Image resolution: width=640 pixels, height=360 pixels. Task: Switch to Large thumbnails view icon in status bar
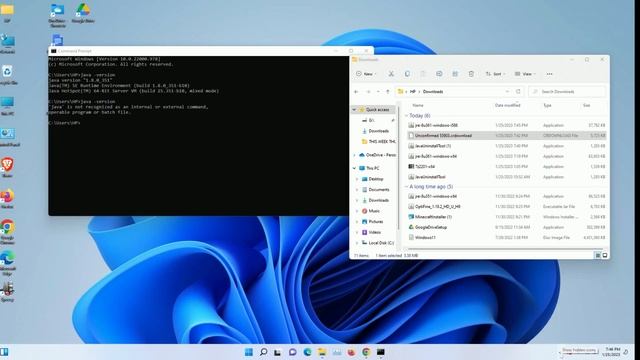coord(605,256)
